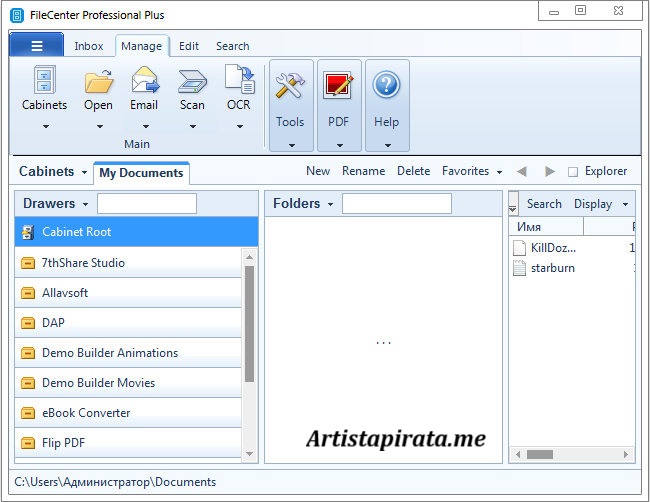Expand the Cabinets ribbon dropdown arrow

pyautogui.click(x=46, y=126)
